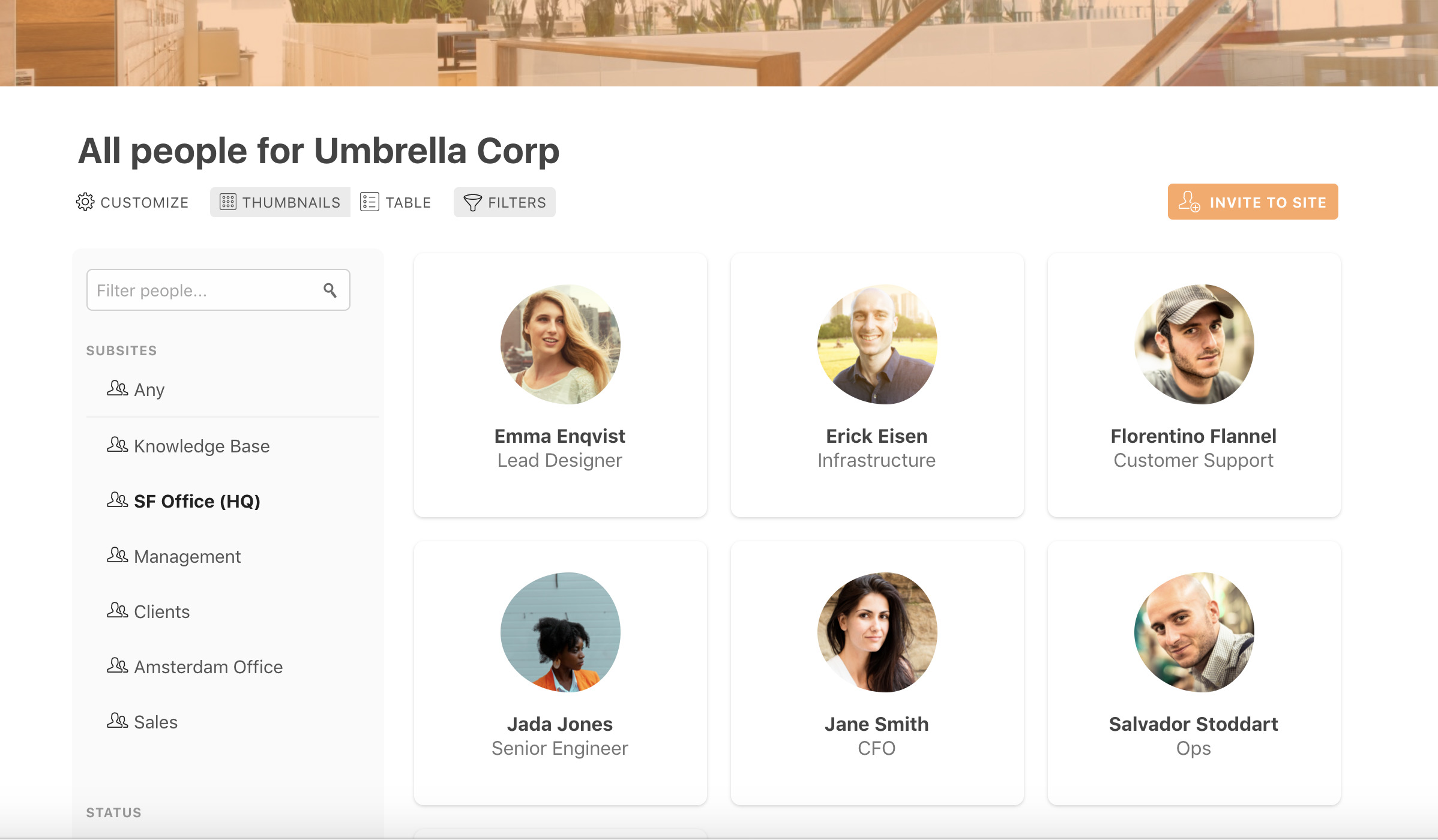
Task: Click the SF Office HQ subsite icon
Action: click(117, 500)
